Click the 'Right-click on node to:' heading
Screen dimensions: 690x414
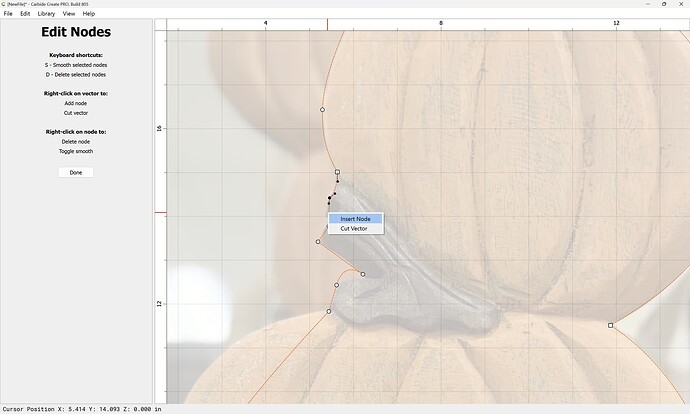coord(76,132)
